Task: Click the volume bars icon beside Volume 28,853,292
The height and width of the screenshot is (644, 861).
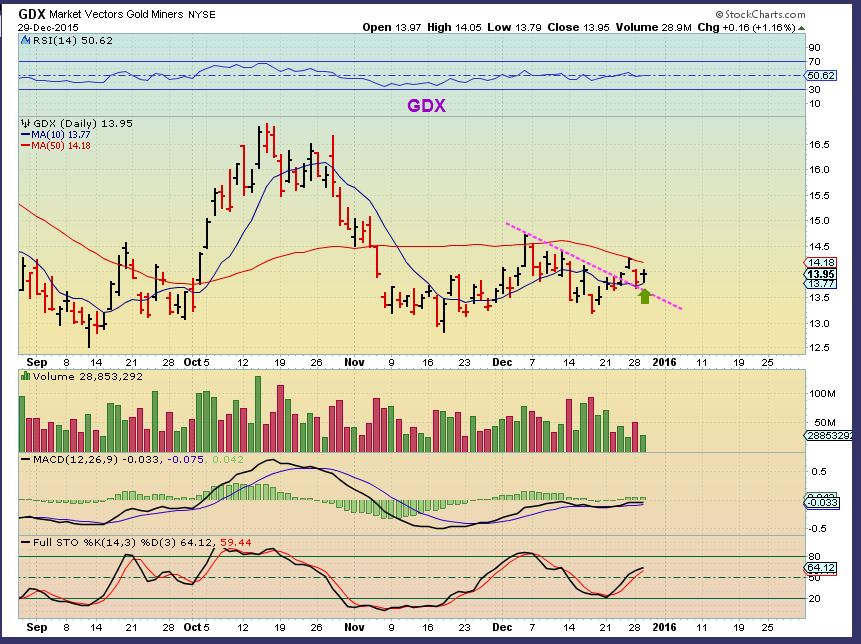Action: pyautogui.click(x=25, y=376)
